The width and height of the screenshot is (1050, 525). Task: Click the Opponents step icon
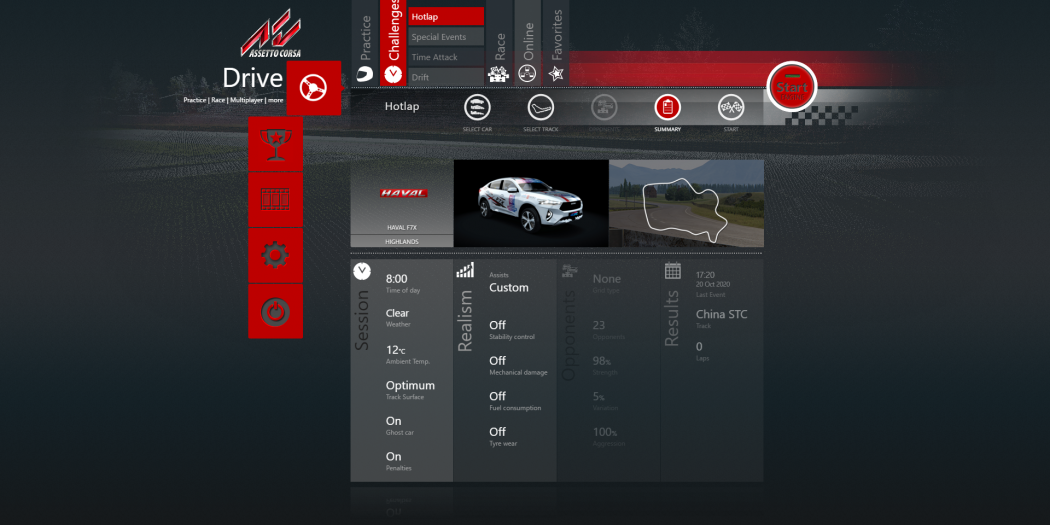click(x=604, y=107)
